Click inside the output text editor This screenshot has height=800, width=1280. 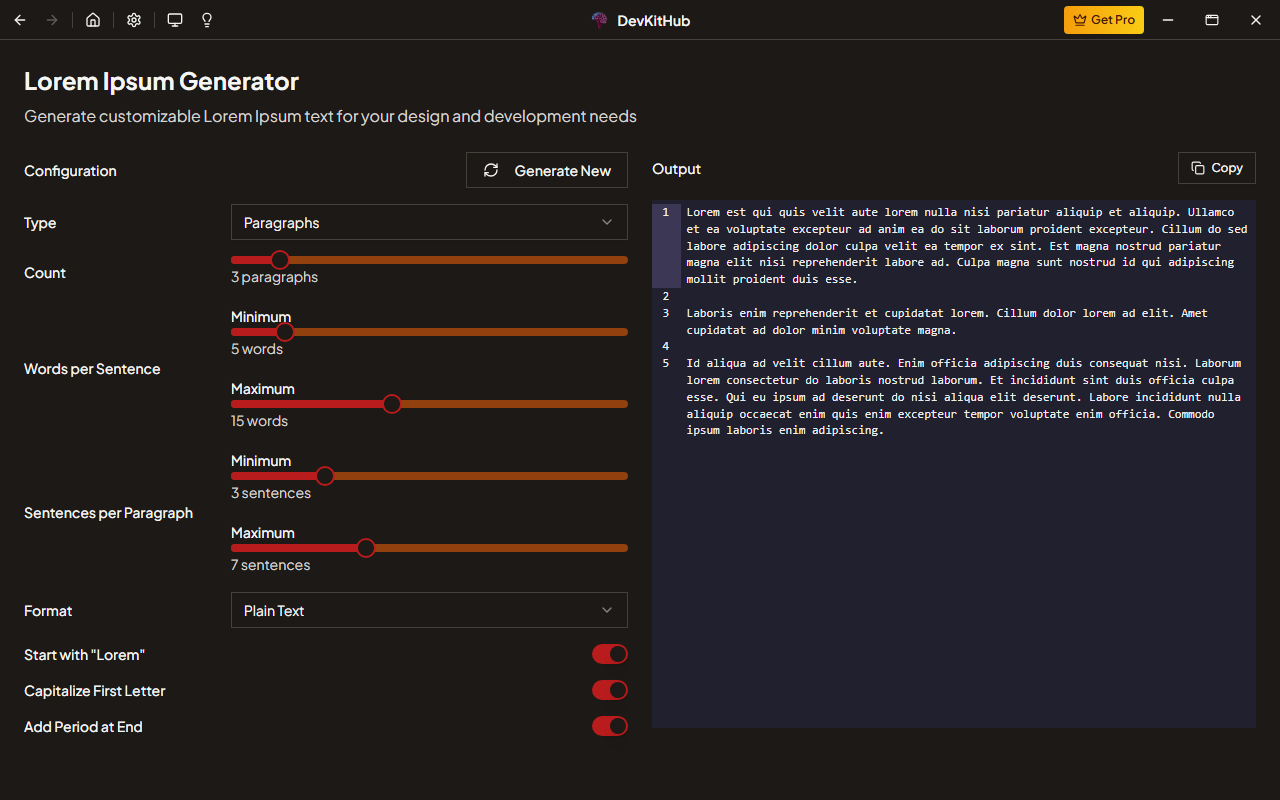[x=954, y=464]
